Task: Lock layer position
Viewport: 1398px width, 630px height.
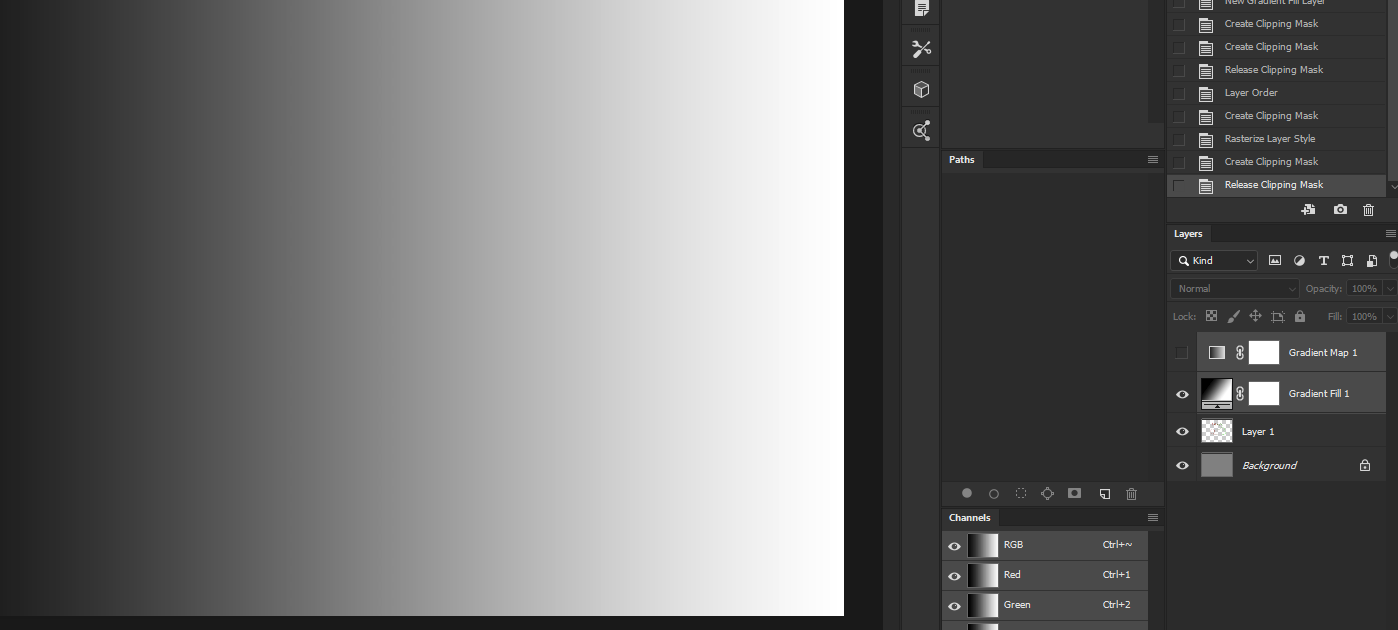Action: [1255, 316]
